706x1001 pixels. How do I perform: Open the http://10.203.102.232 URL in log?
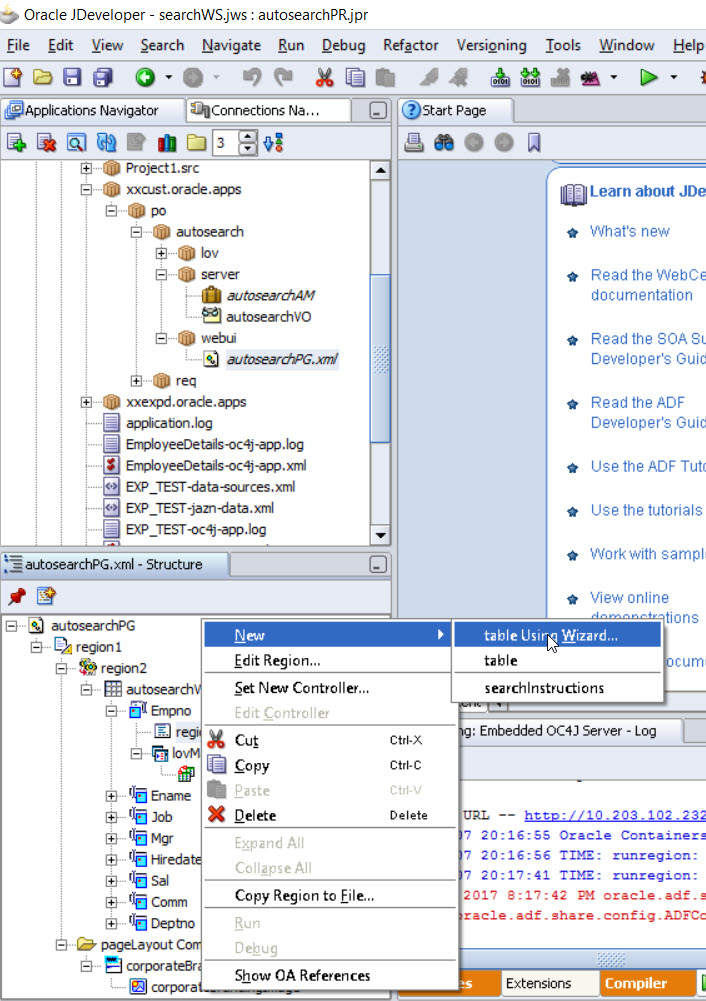pyautogui.click(x=615, y=815)
